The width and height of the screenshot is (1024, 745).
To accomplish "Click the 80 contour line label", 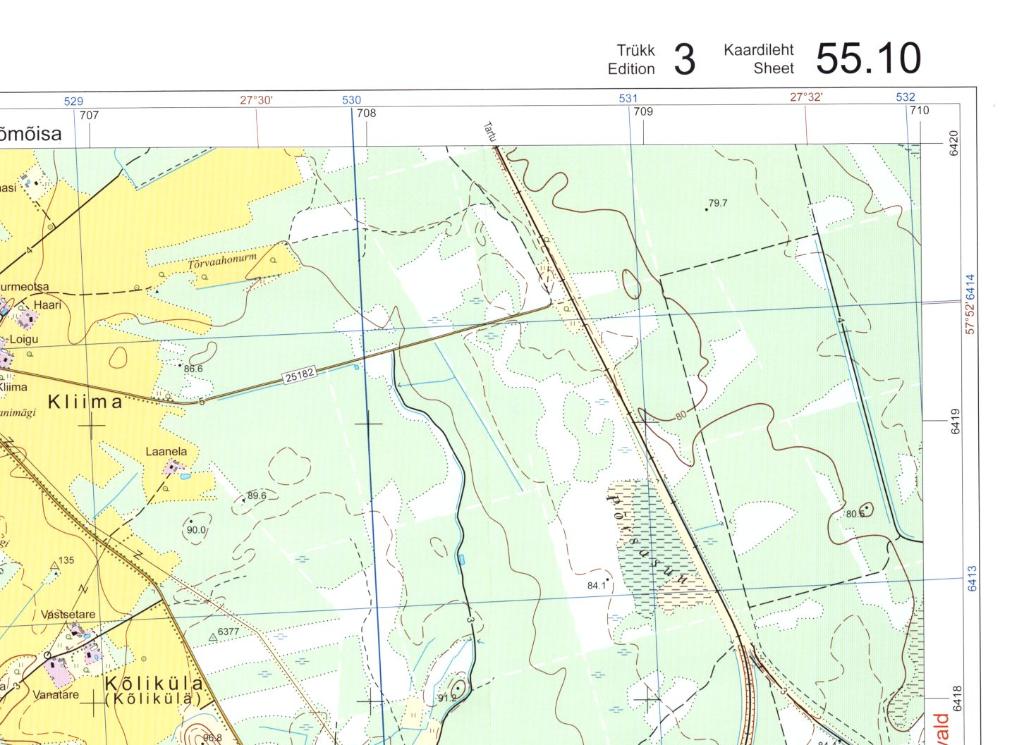I will pyautogui.click(x=681, y=416).
